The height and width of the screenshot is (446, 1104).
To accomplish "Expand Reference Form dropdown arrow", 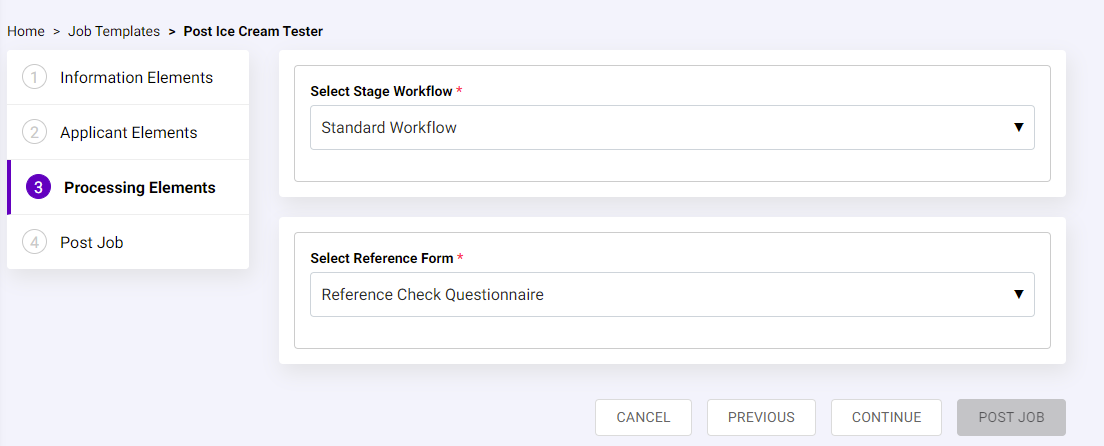I will tap(1018, 295).
